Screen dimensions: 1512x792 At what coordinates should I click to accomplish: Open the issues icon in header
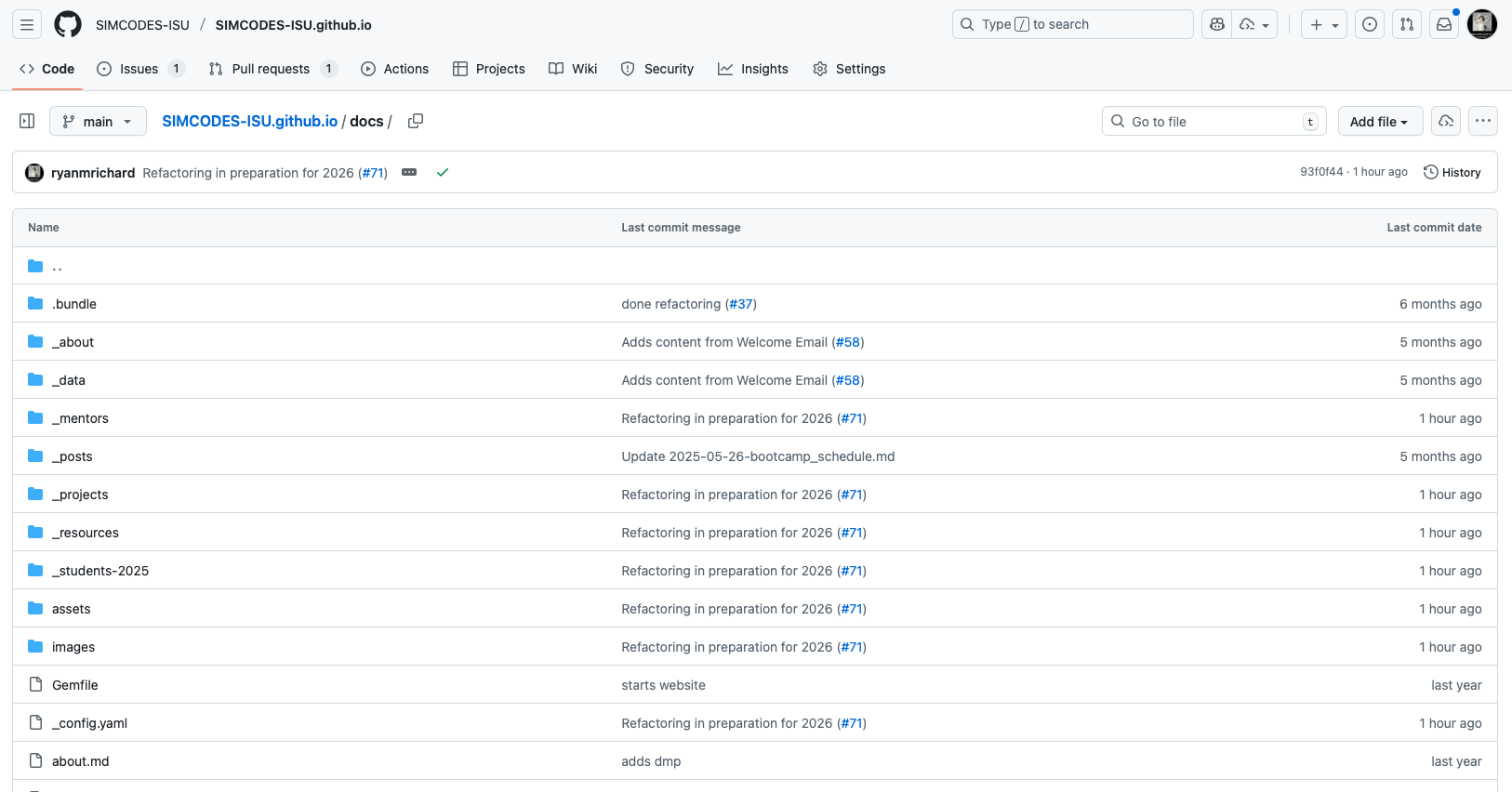1369,24
